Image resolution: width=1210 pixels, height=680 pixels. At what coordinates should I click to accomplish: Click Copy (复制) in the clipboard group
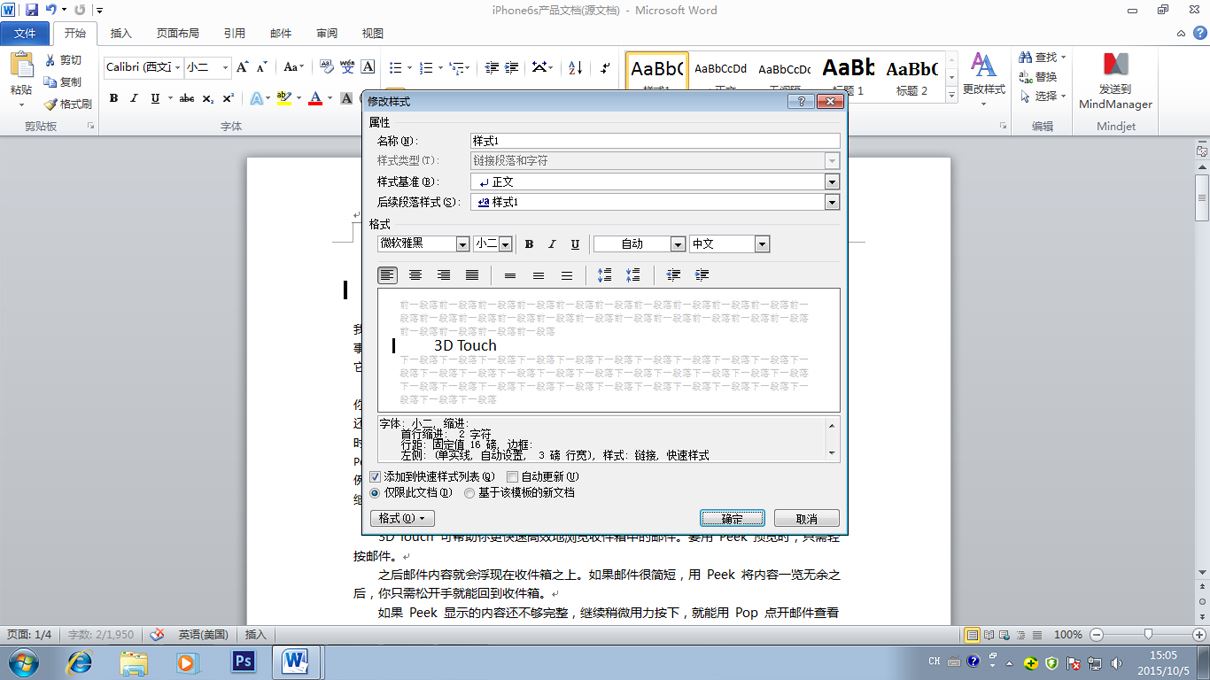[x=63, y=82]
